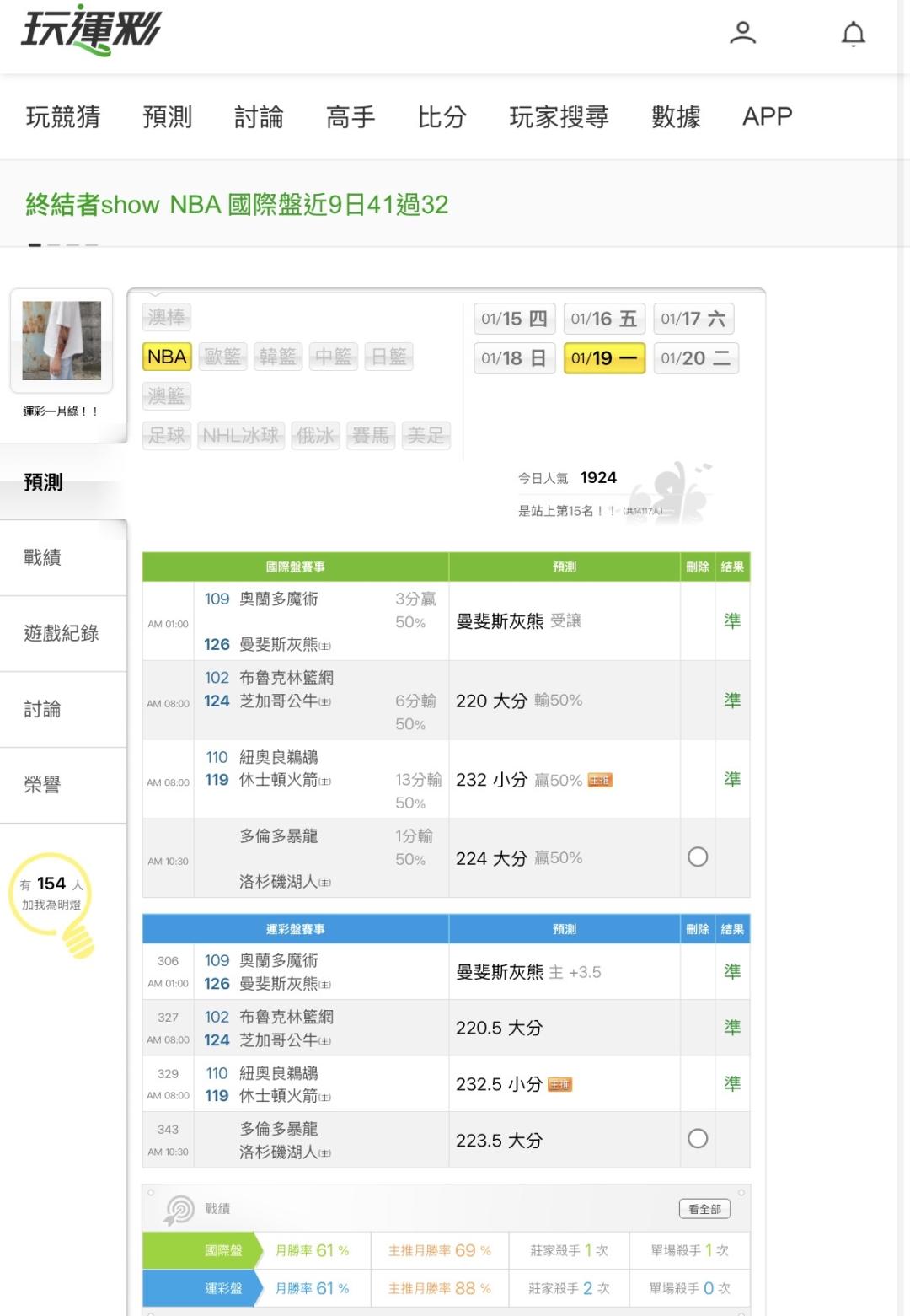Click the target 戰績 icon
Image resolution: width=910 pixels, height=1316 pixels.
(x=179, y=1210)
